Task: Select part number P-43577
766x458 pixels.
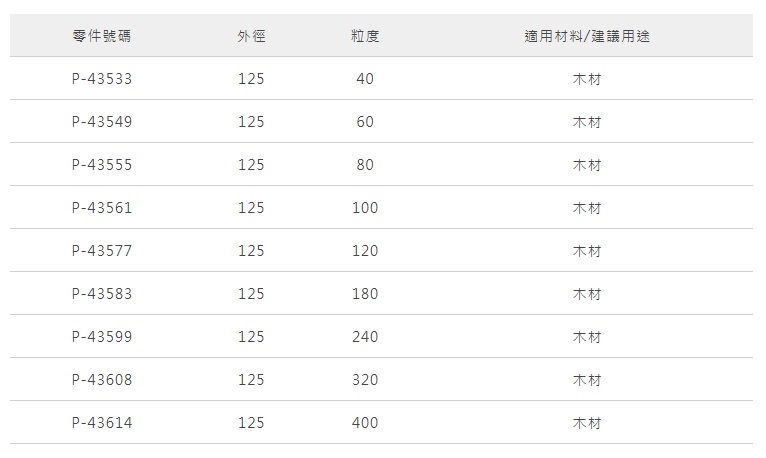Action: (102, 251)
